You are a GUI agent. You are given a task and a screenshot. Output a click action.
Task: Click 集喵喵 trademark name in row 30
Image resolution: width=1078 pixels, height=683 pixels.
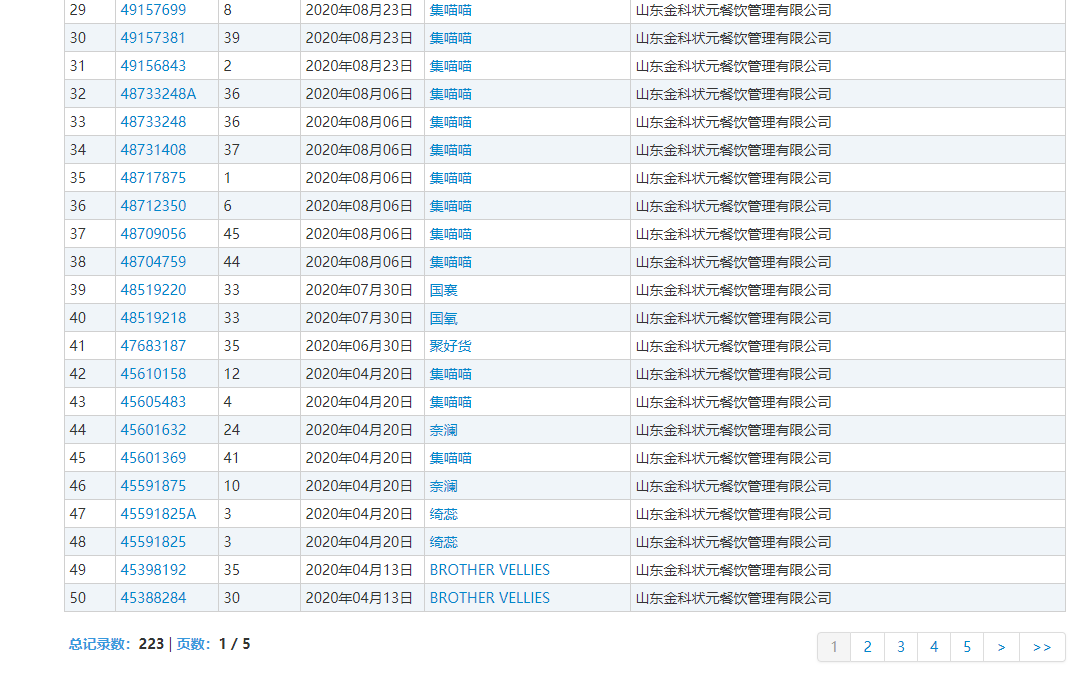point(450,38)
